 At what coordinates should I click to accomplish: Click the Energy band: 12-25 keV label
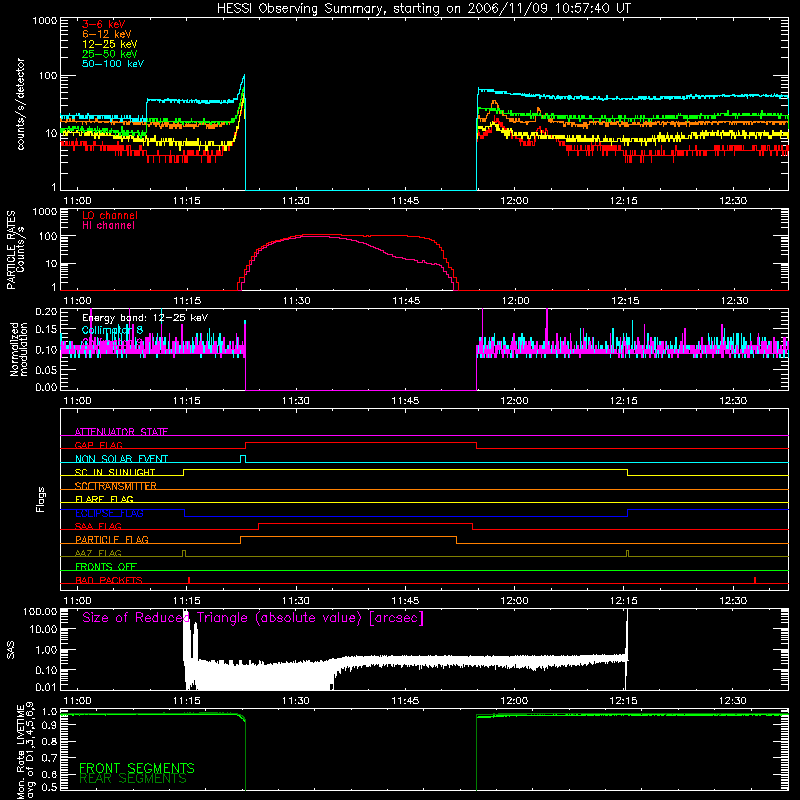click(x=145, y=318)
